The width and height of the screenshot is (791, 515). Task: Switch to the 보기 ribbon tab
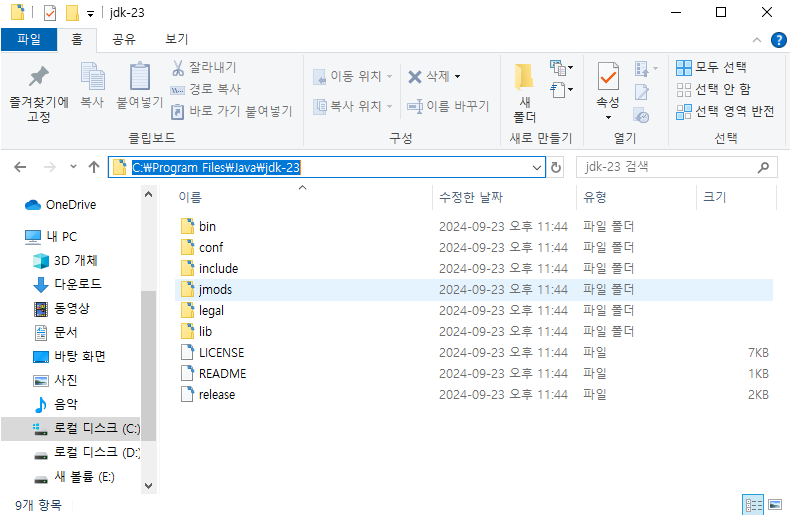pyautogui.click(x=177, y=39)
